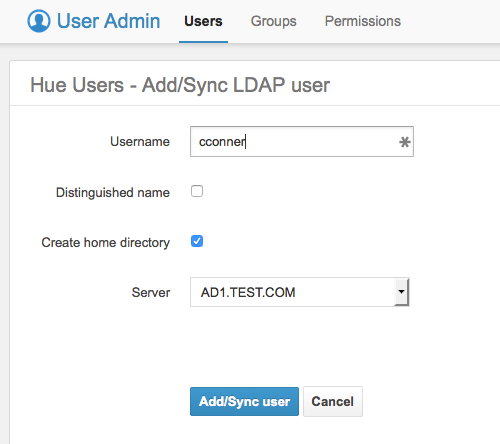Open the Server combo box showing AD1.TEST.COM
The image size is (500, 444).
299,292
